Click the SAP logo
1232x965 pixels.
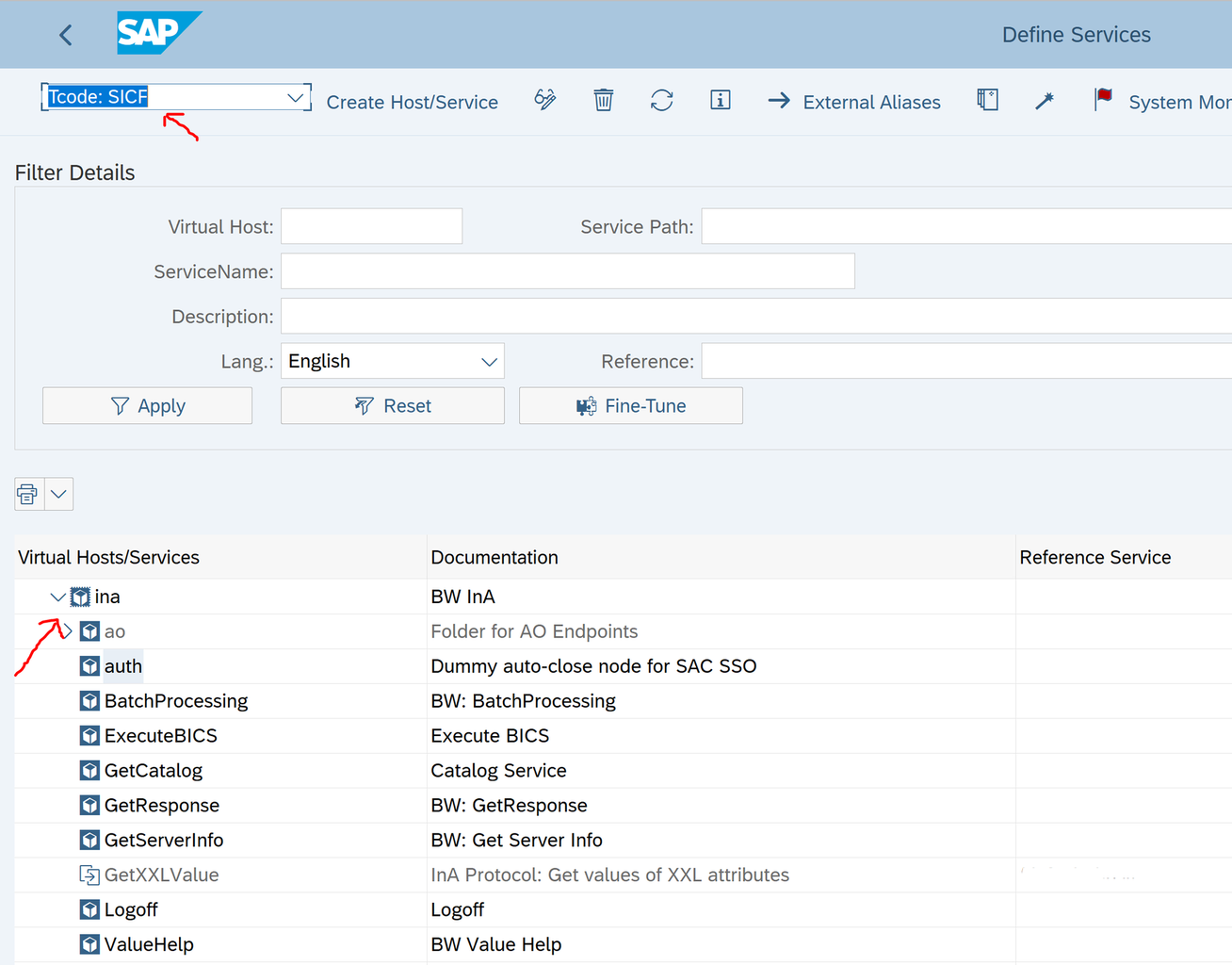(x=158, y=33)
